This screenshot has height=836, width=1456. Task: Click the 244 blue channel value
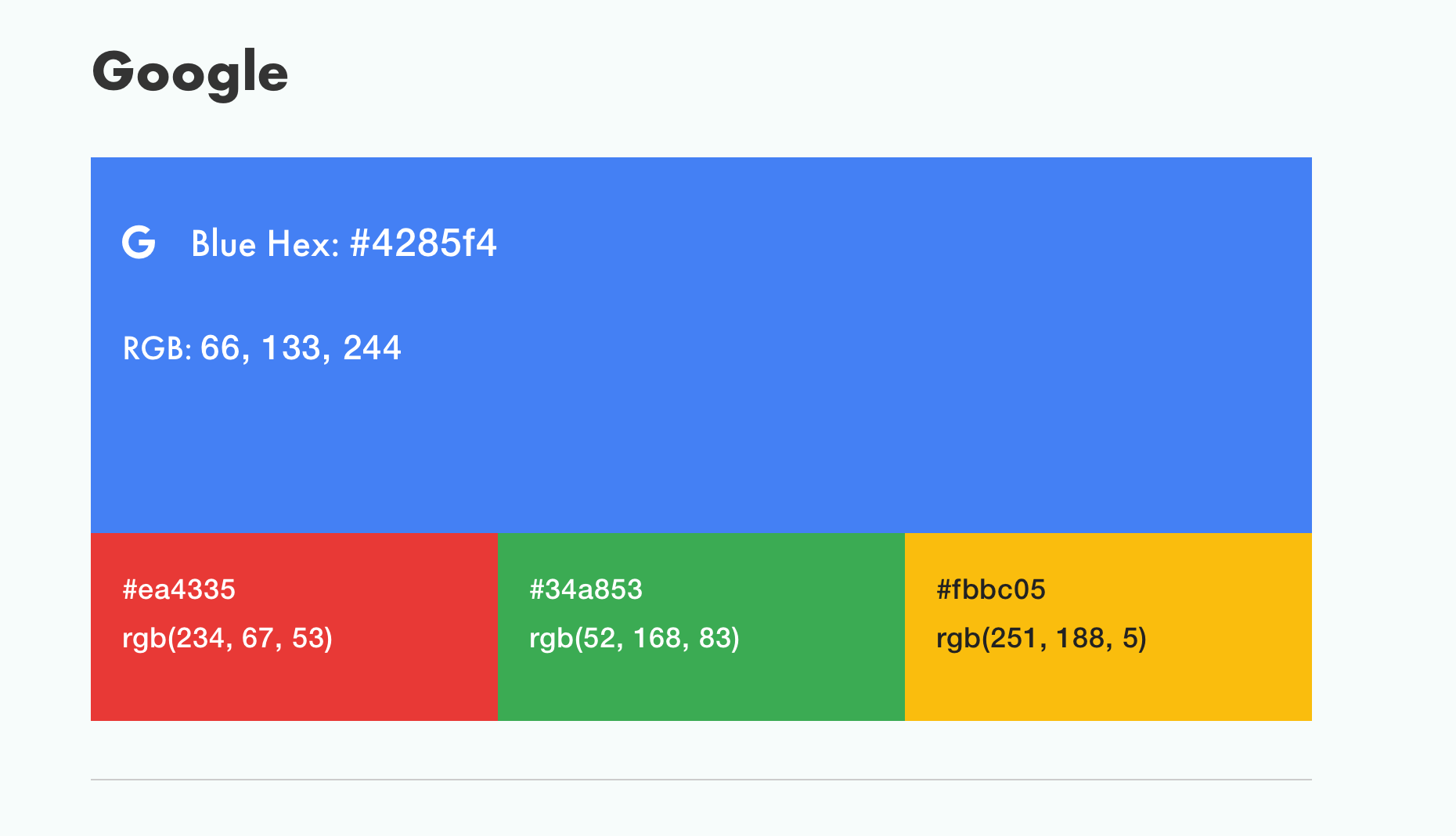(x=372, y=348)
